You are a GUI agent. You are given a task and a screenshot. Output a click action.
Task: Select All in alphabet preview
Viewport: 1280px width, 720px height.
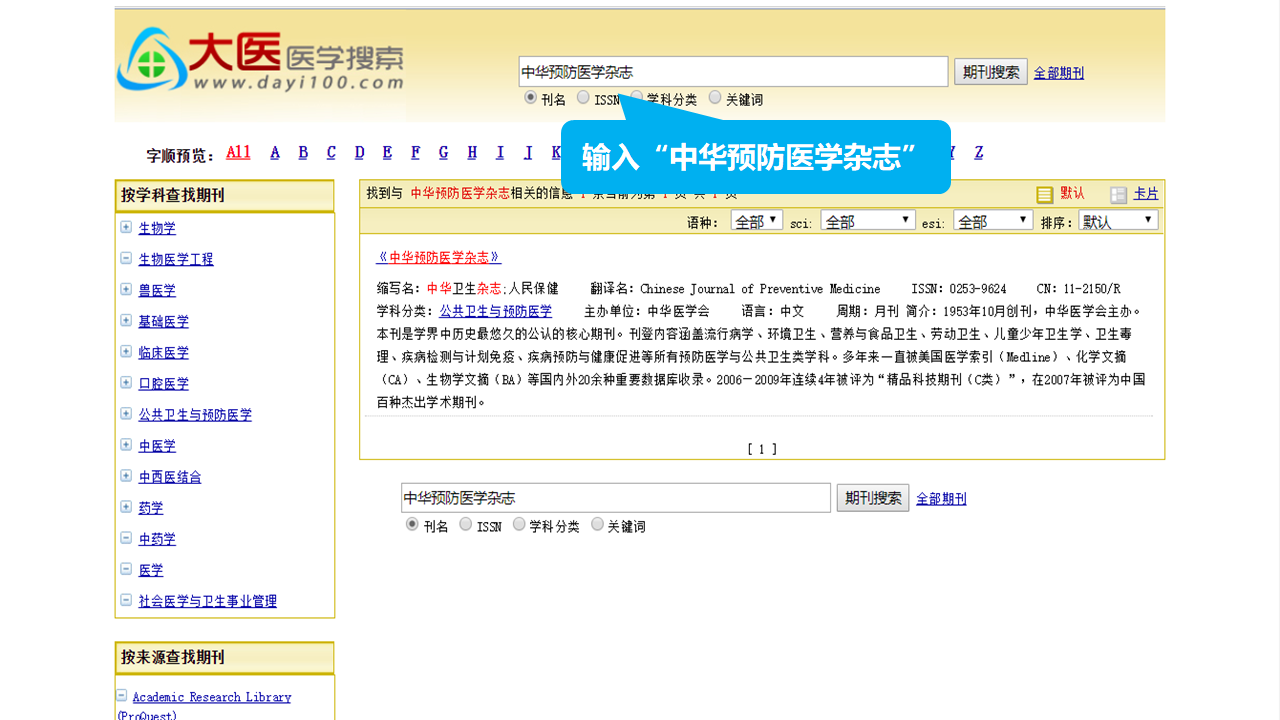point(238,152)
